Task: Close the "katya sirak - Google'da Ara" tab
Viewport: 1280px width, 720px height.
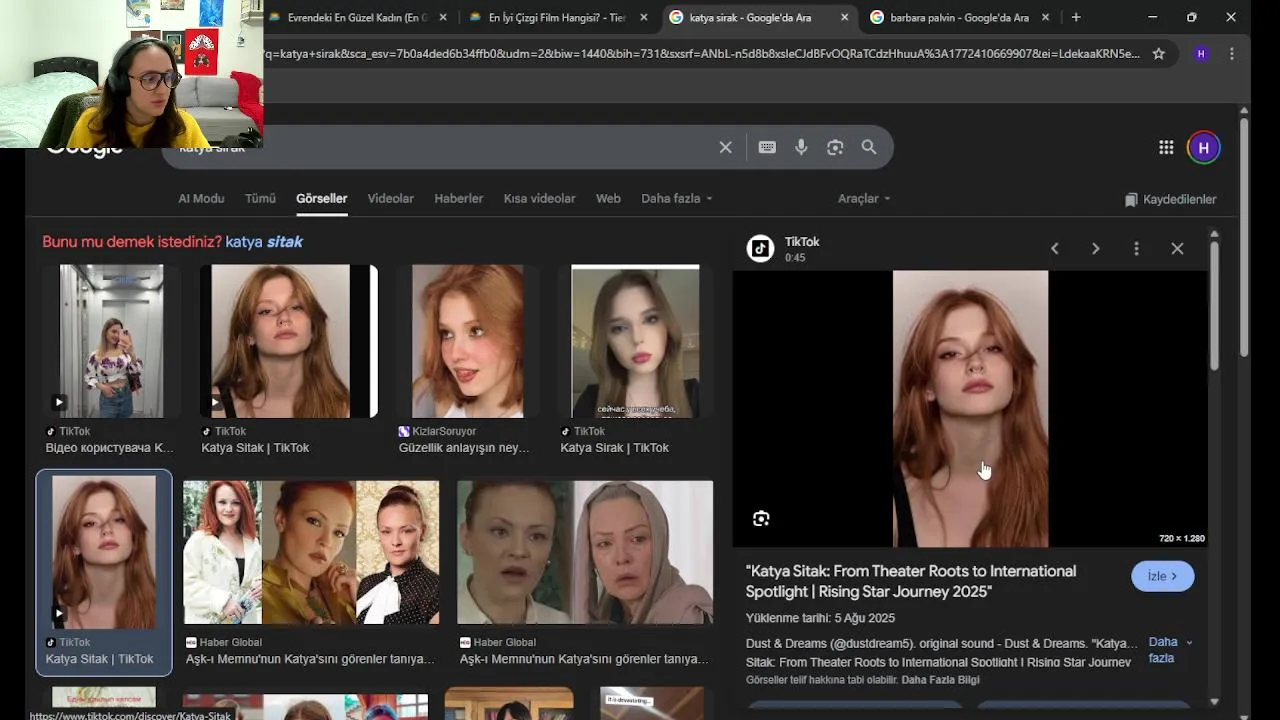Action: [x=845, y=17]
